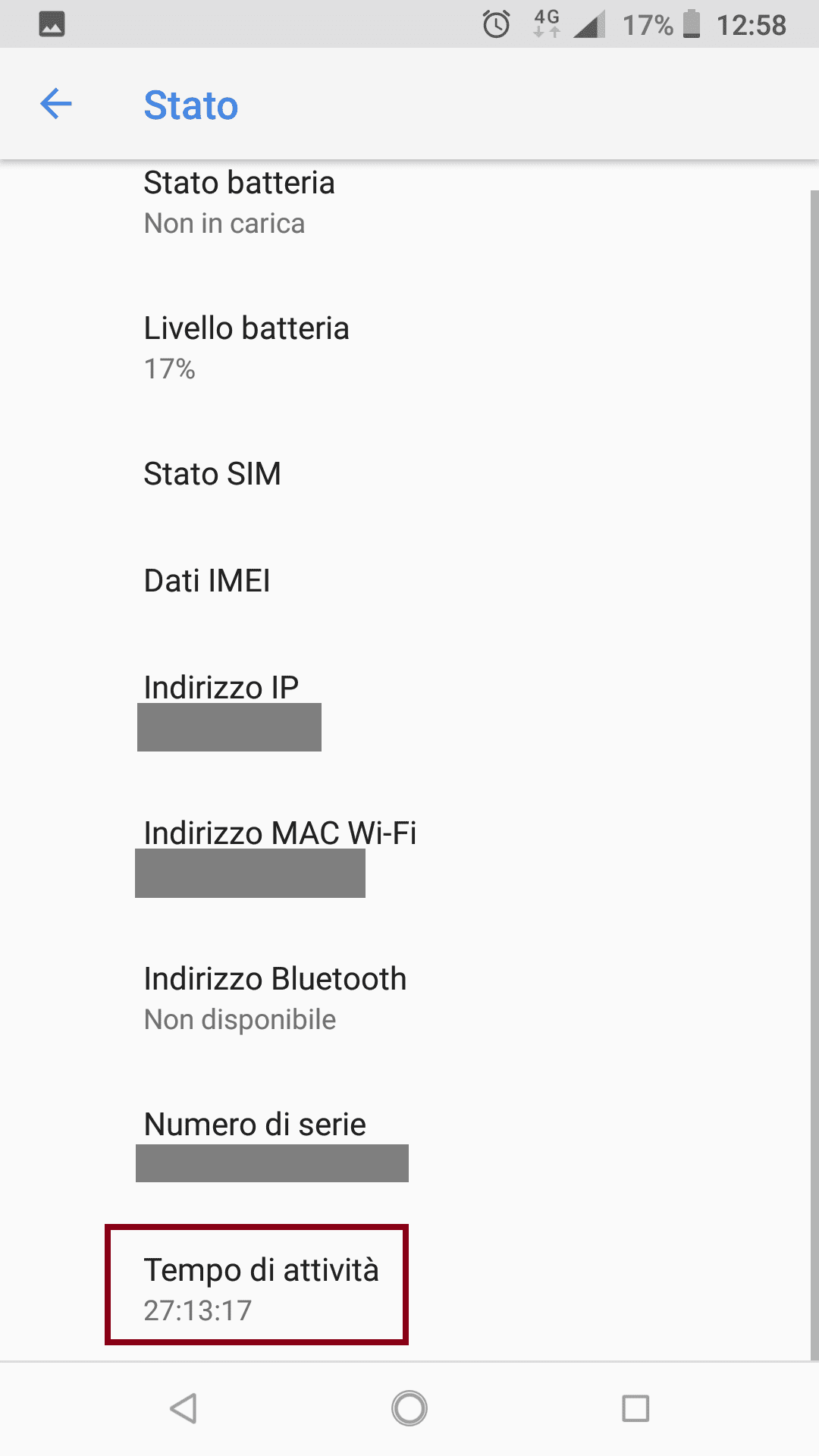The image size is (819, 1456).
Task: Open the Stato SIM entry
Action: tap(212, 474)
